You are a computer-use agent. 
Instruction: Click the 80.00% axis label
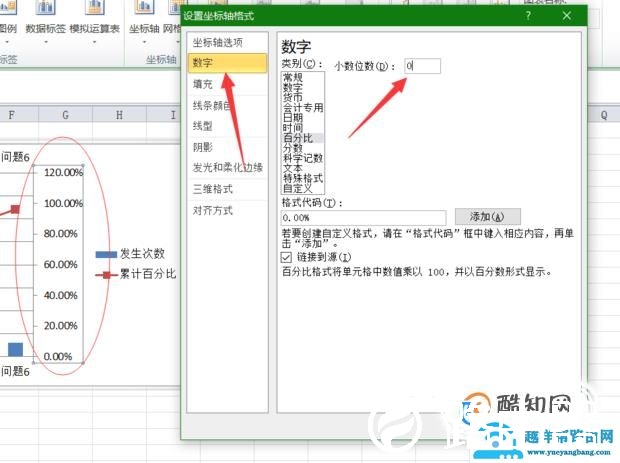point(60,234)
